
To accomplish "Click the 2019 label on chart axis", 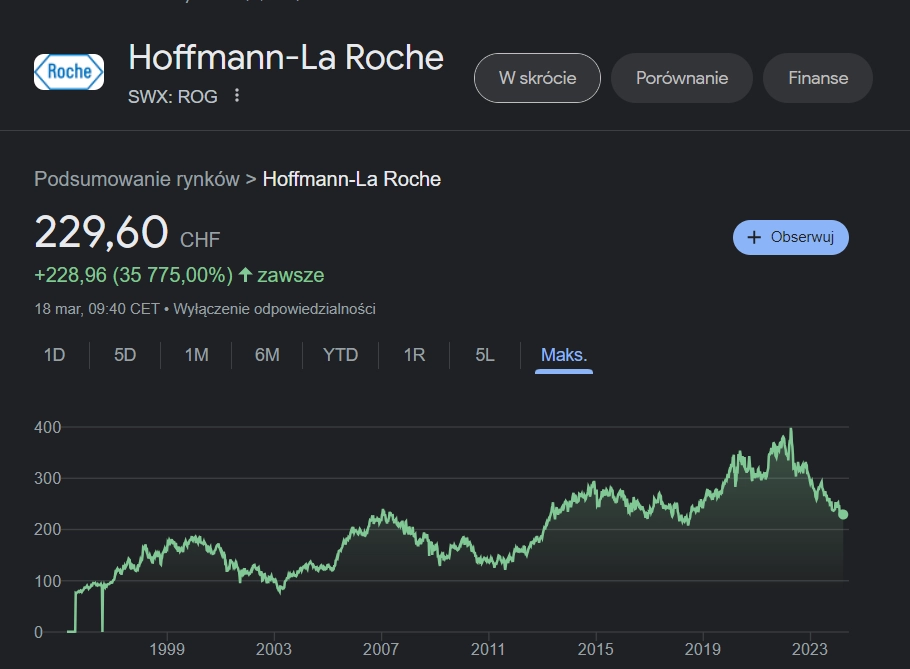I will [703, 649].
